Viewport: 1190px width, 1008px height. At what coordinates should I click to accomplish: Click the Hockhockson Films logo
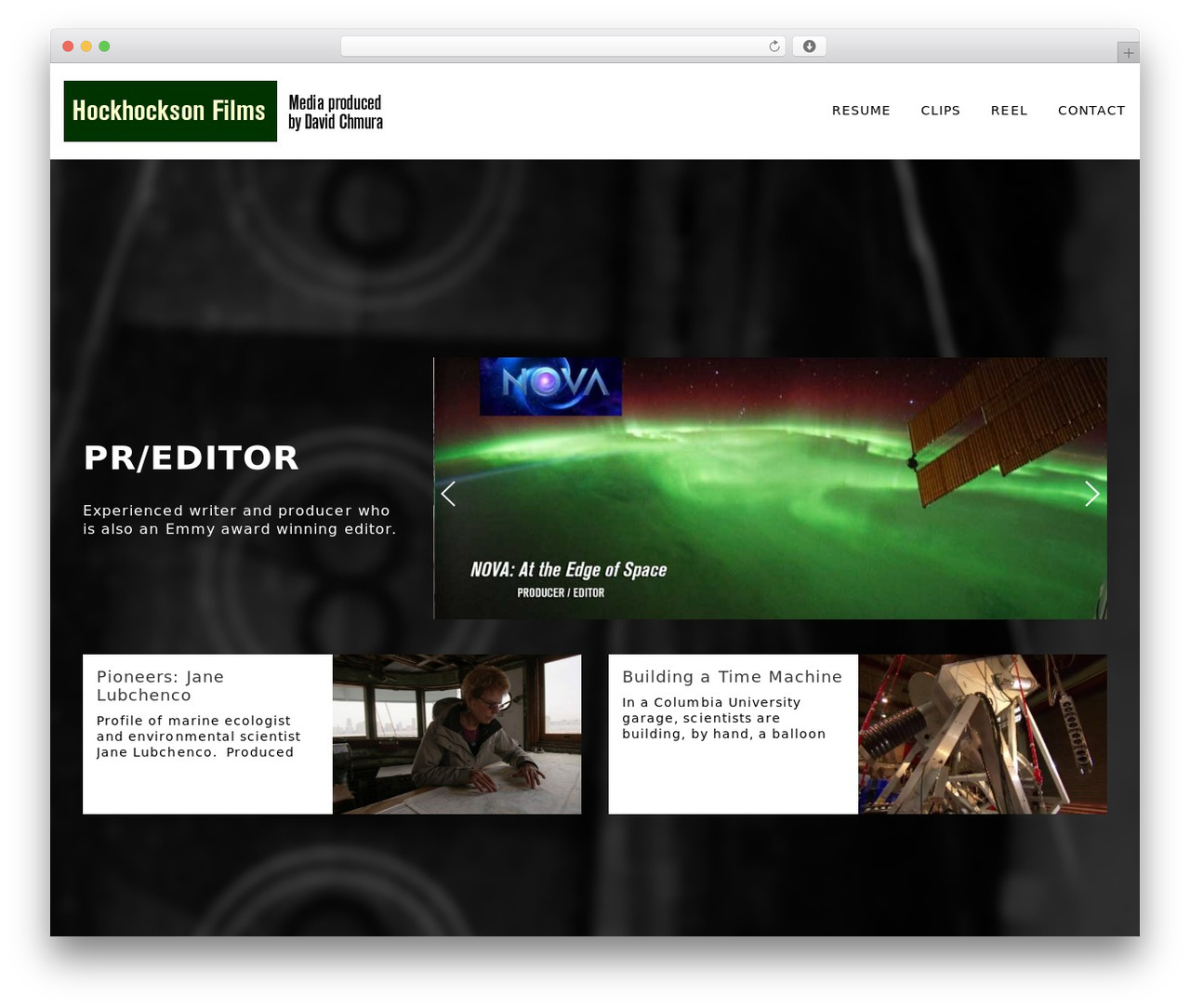tap(170, 111)
